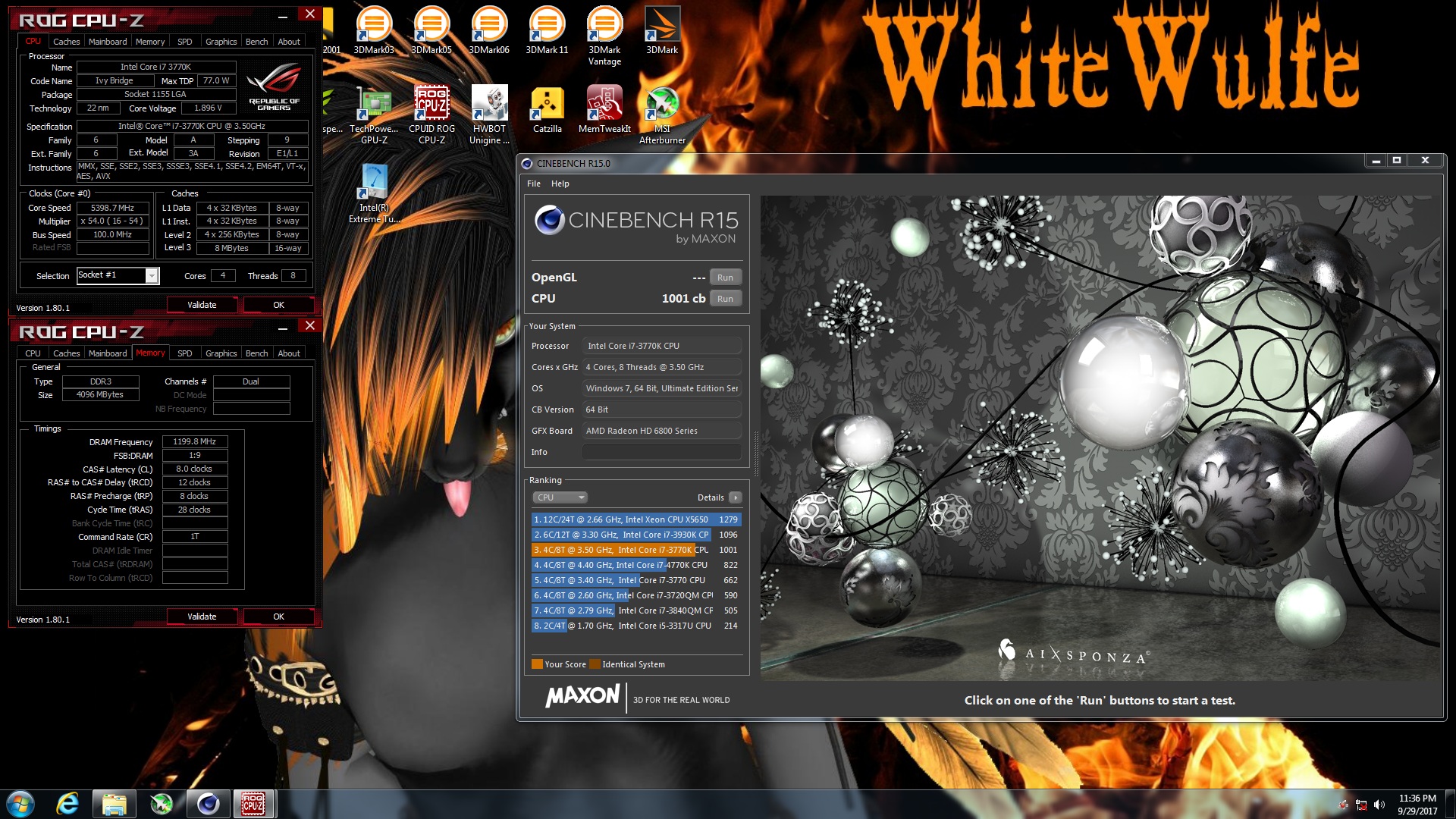The height and width of the screenshot is (819, 1456).
Task: Click the Cinebench rendered scene preview
Action: (x=1101, y=438)
